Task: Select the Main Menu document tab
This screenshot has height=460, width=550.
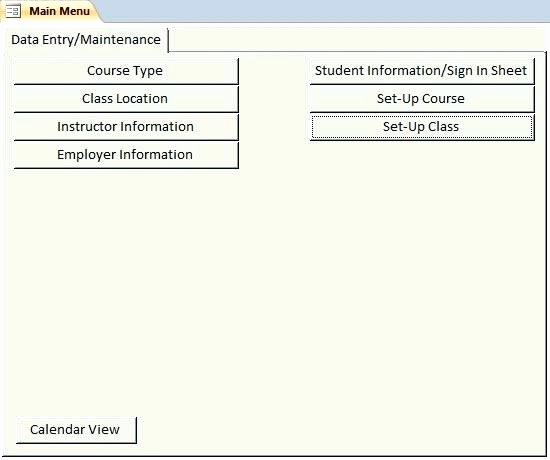Action: (52, 11)
